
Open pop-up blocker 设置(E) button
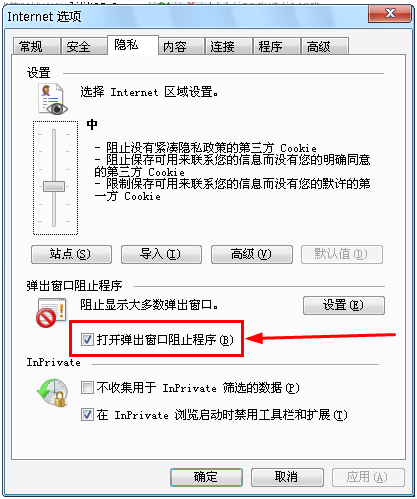coord(344,305)
